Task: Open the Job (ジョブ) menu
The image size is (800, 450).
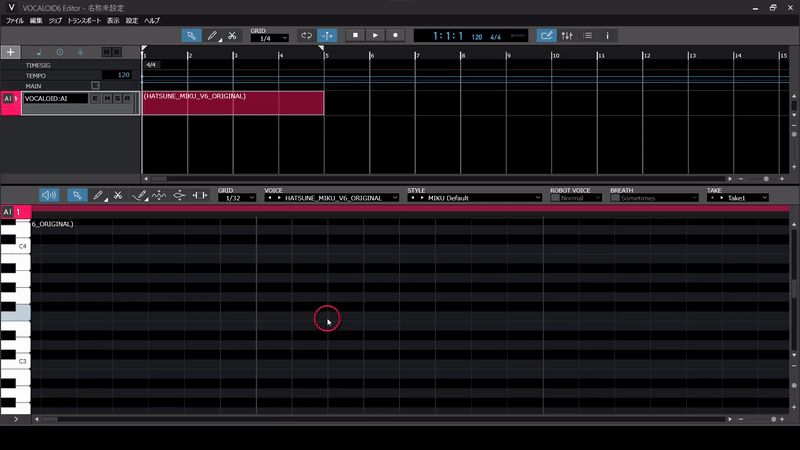Action: tap(55, 20)
